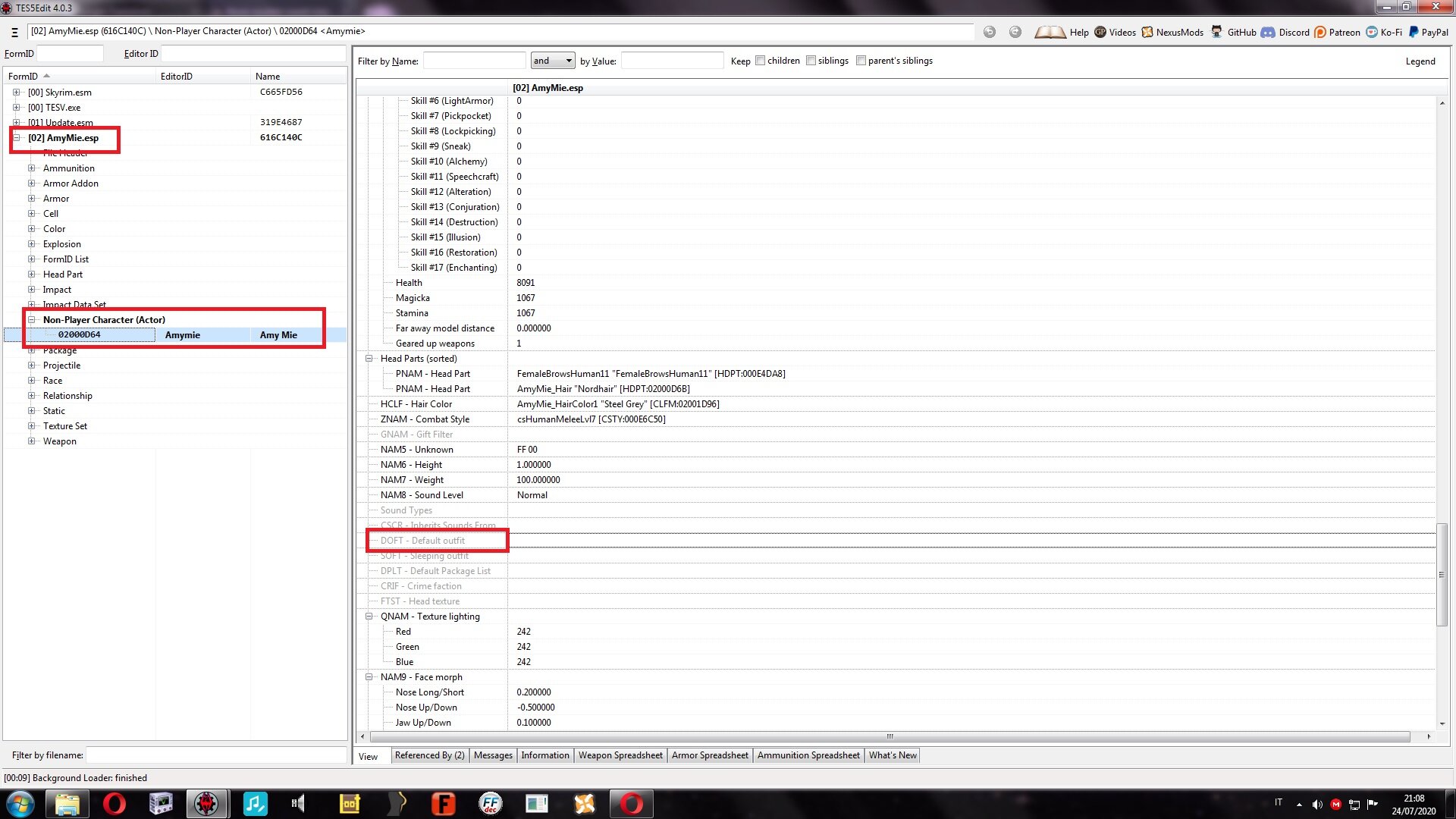Collapse Head Parts (sorted) section
The image size is (1456, 819).
(369, 359)
